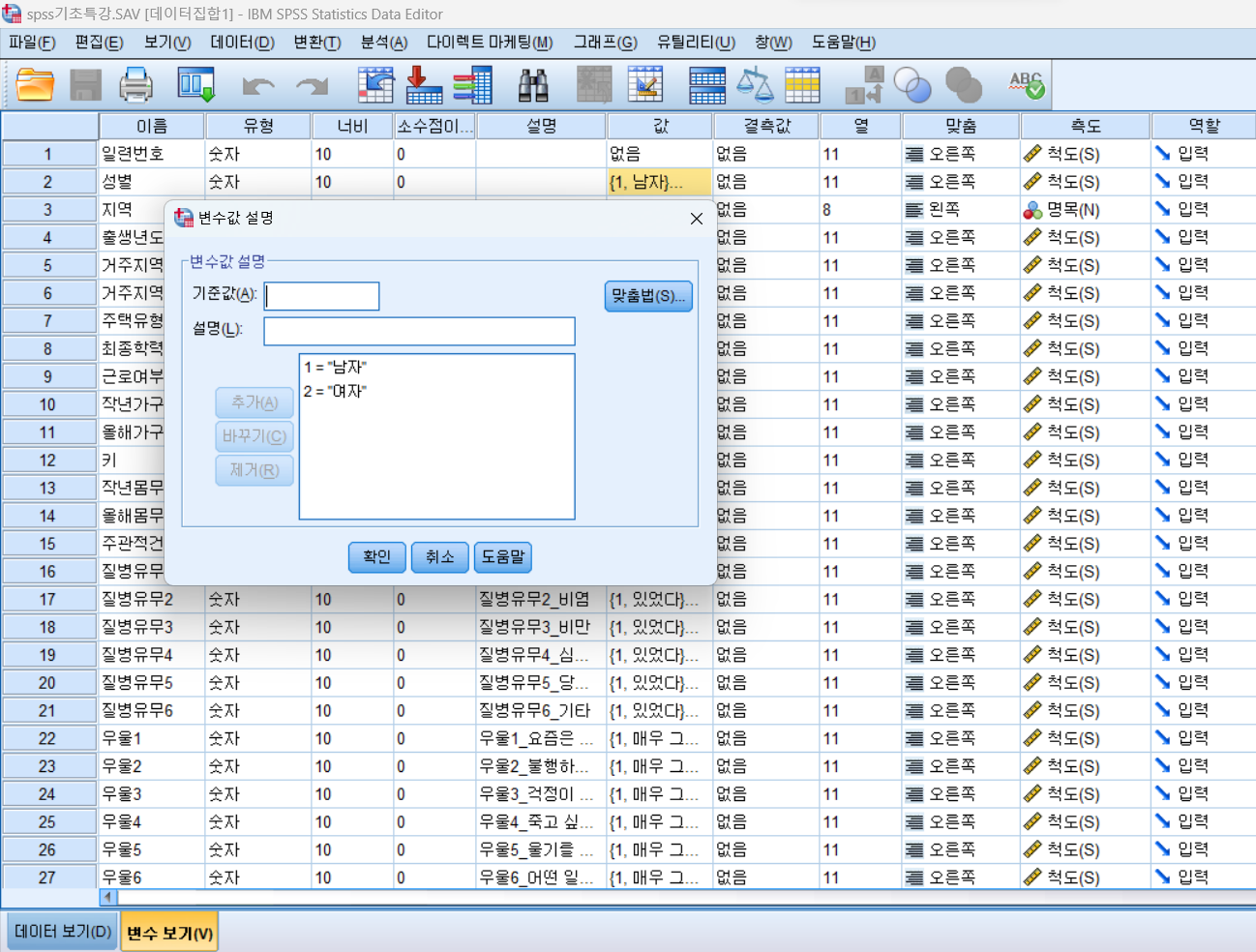
Task: Click the input role arrow icon in row 1
Action: point(1162,154)
